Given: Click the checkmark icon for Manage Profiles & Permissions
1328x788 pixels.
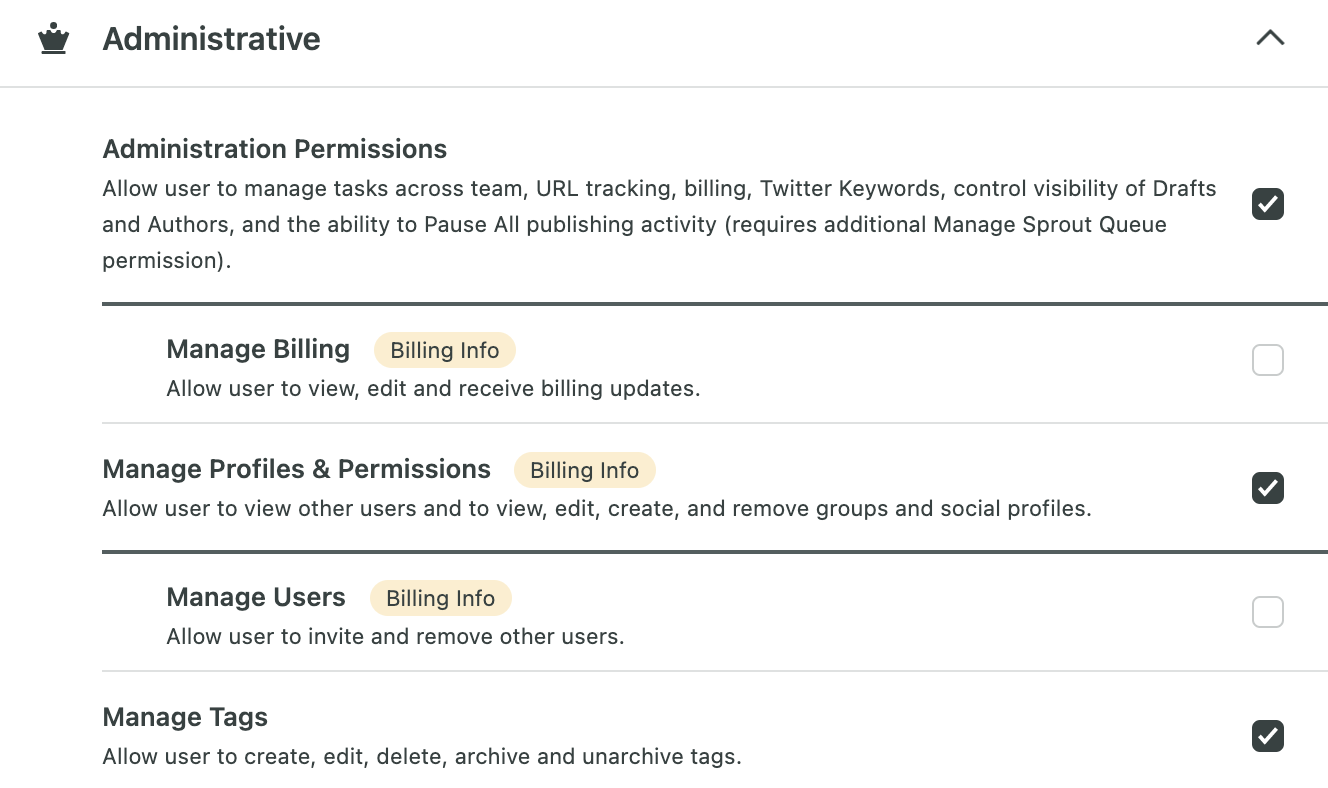Looking at the screenshot, I should pyautogui.click(x=1267, y=488).
